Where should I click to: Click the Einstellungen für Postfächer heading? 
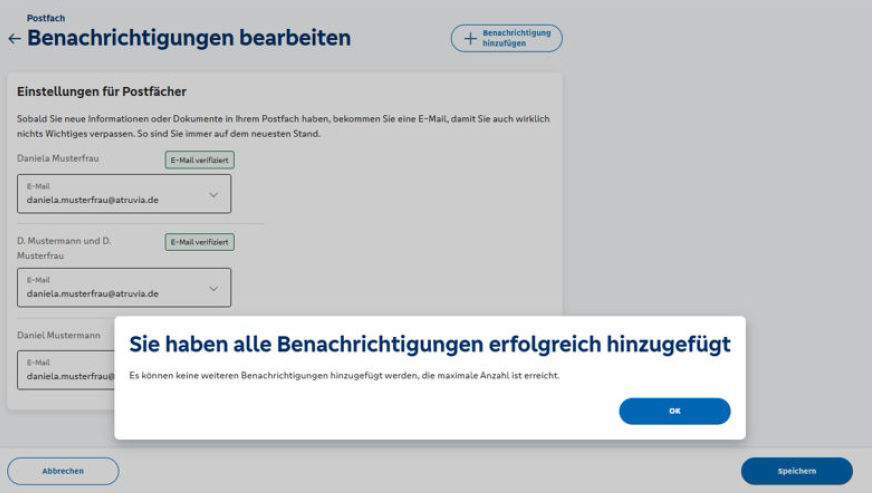tap(102, 92)
